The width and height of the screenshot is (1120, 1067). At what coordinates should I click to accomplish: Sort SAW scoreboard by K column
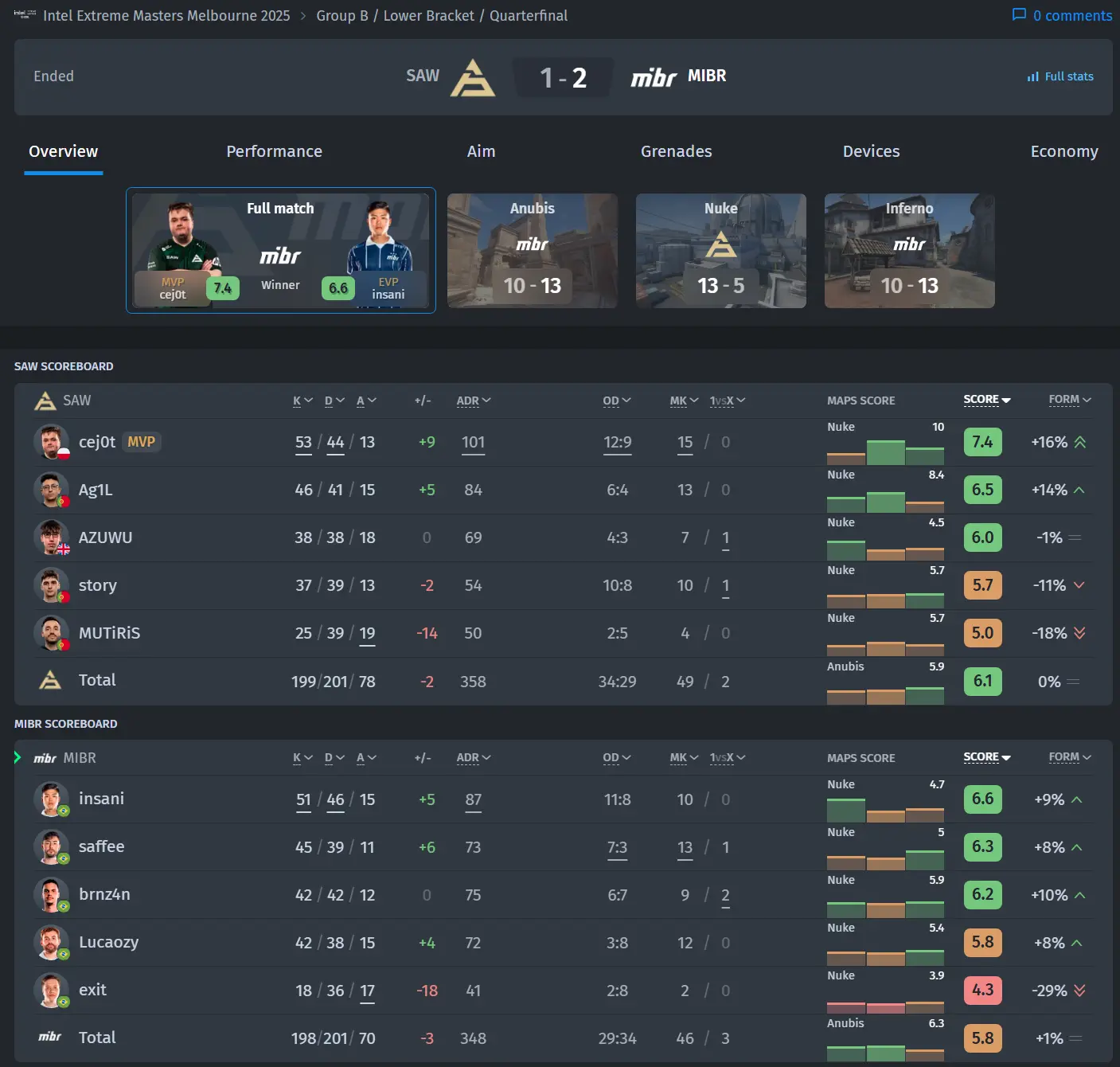click(302, 401)
